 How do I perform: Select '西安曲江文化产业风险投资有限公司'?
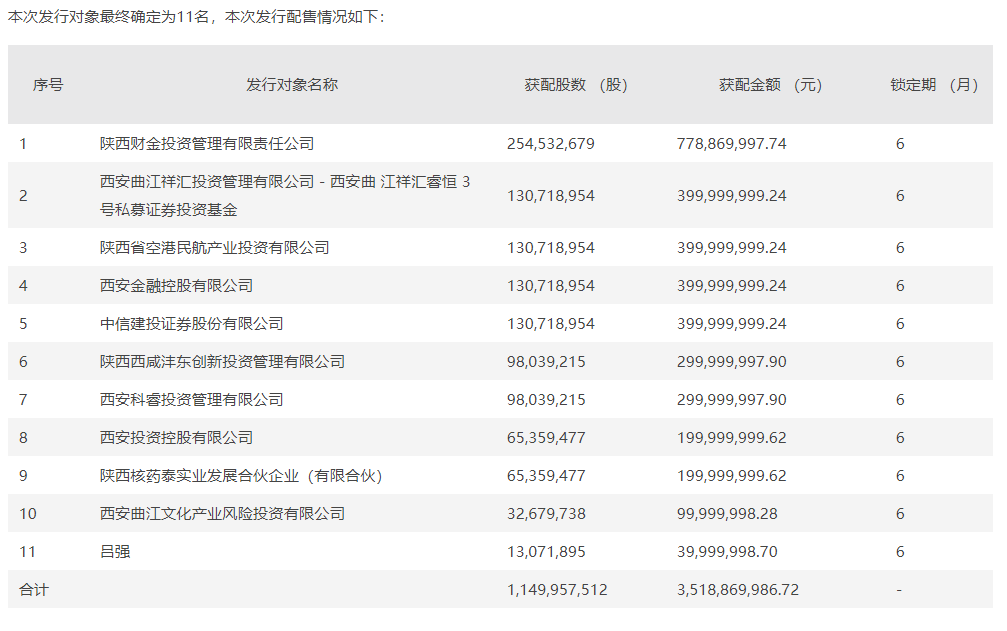coord(222,514)
